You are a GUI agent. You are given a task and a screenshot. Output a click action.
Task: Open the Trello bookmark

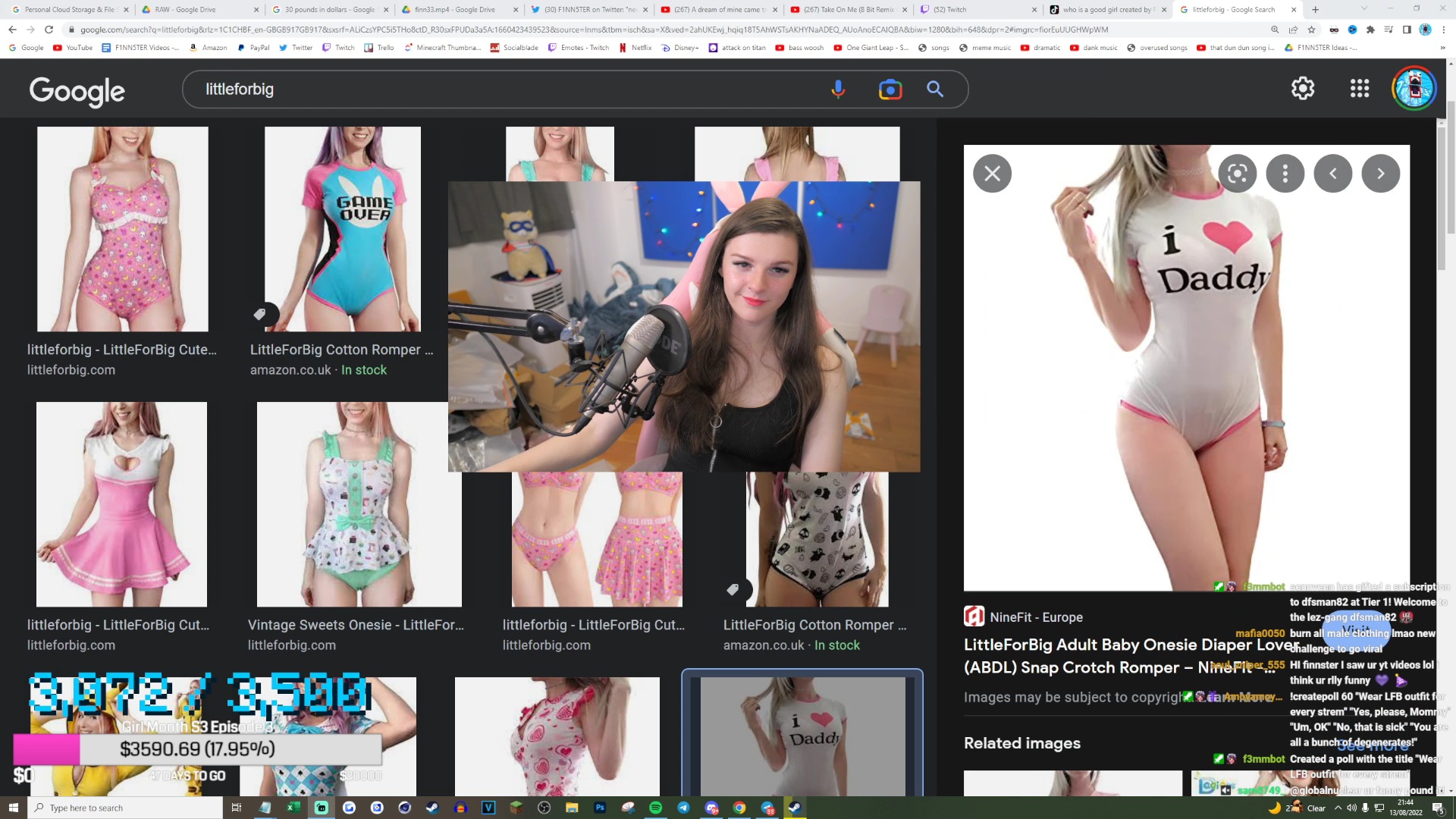pos(379,47)
